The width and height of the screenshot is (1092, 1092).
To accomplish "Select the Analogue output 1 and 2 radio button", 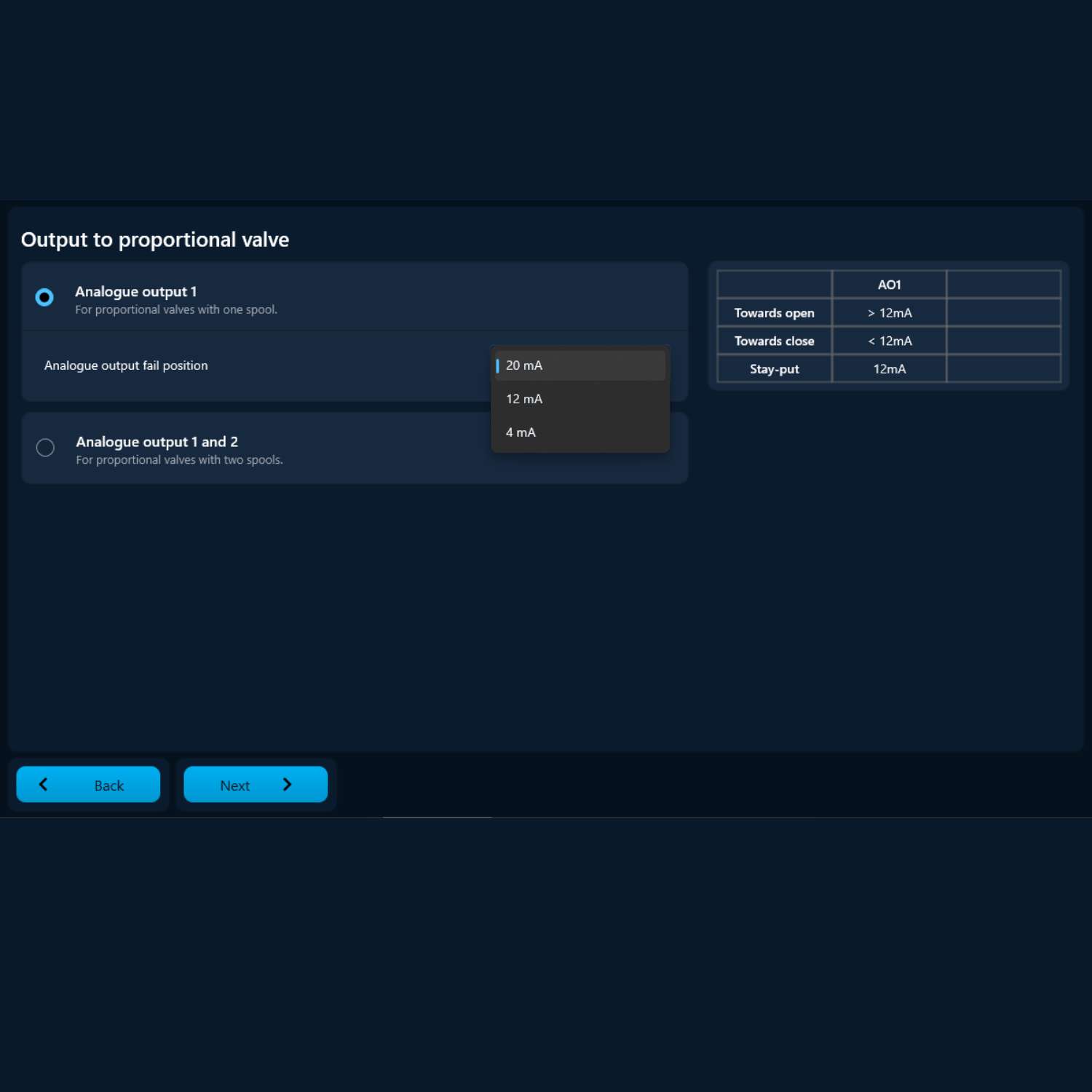I will 45,448.
